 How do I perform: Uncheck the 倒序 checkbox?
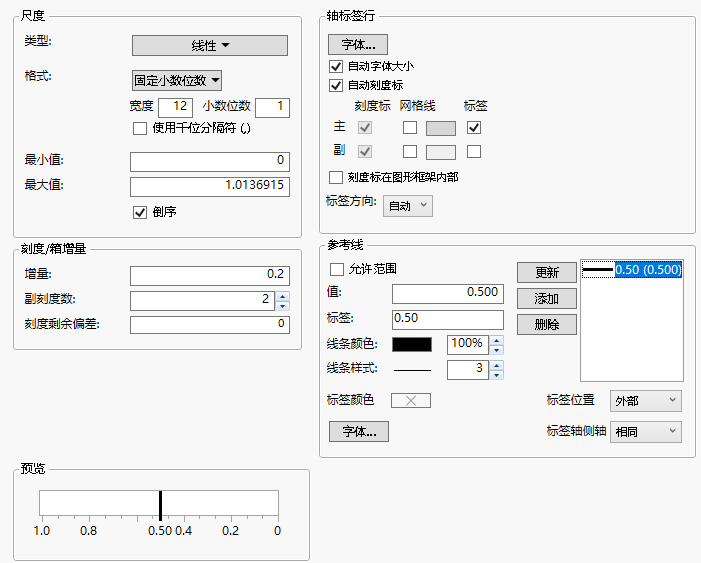[140, 212]
